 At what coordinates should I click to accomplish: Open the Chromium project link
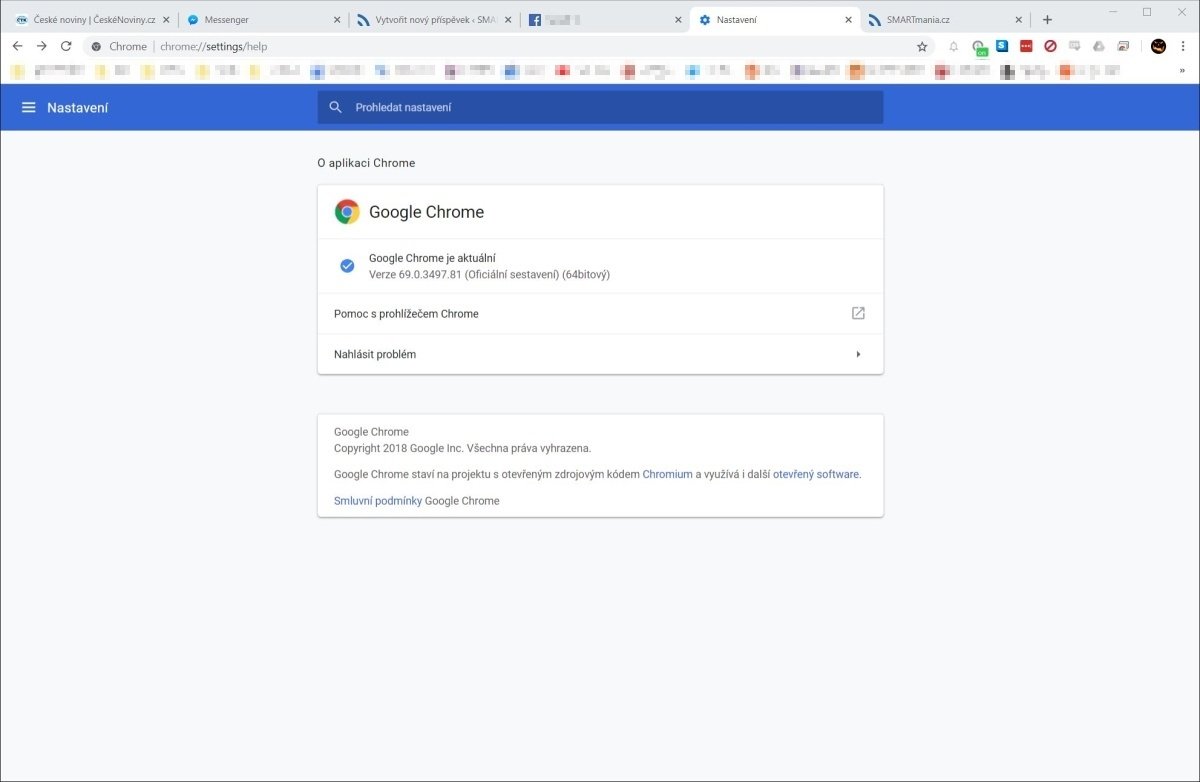pyautogui.click(x=667, y=474)
